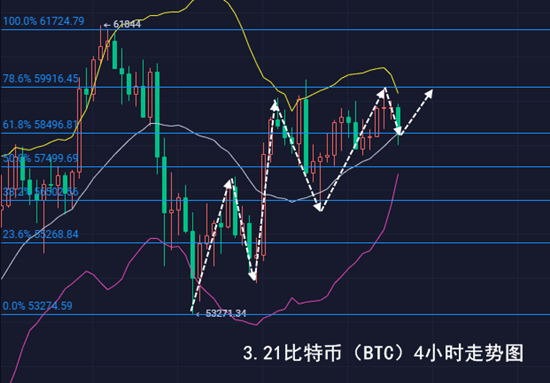The width and height of the screenshot is (550, 383).
Task: Click the 53271.34 low price marker
Action: coord(221,314)
